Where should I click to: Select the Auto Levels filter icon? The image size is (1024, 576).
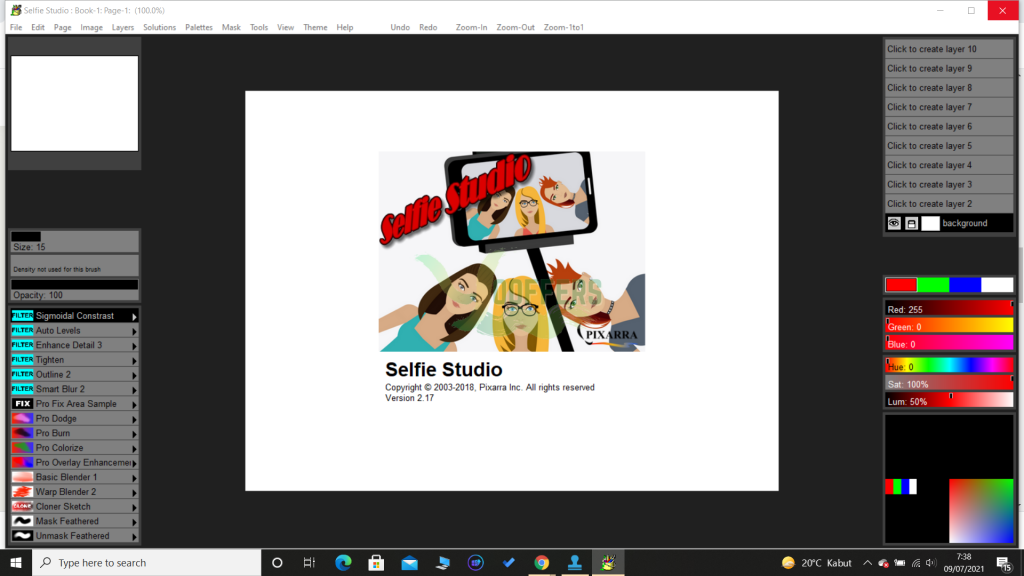22,330
